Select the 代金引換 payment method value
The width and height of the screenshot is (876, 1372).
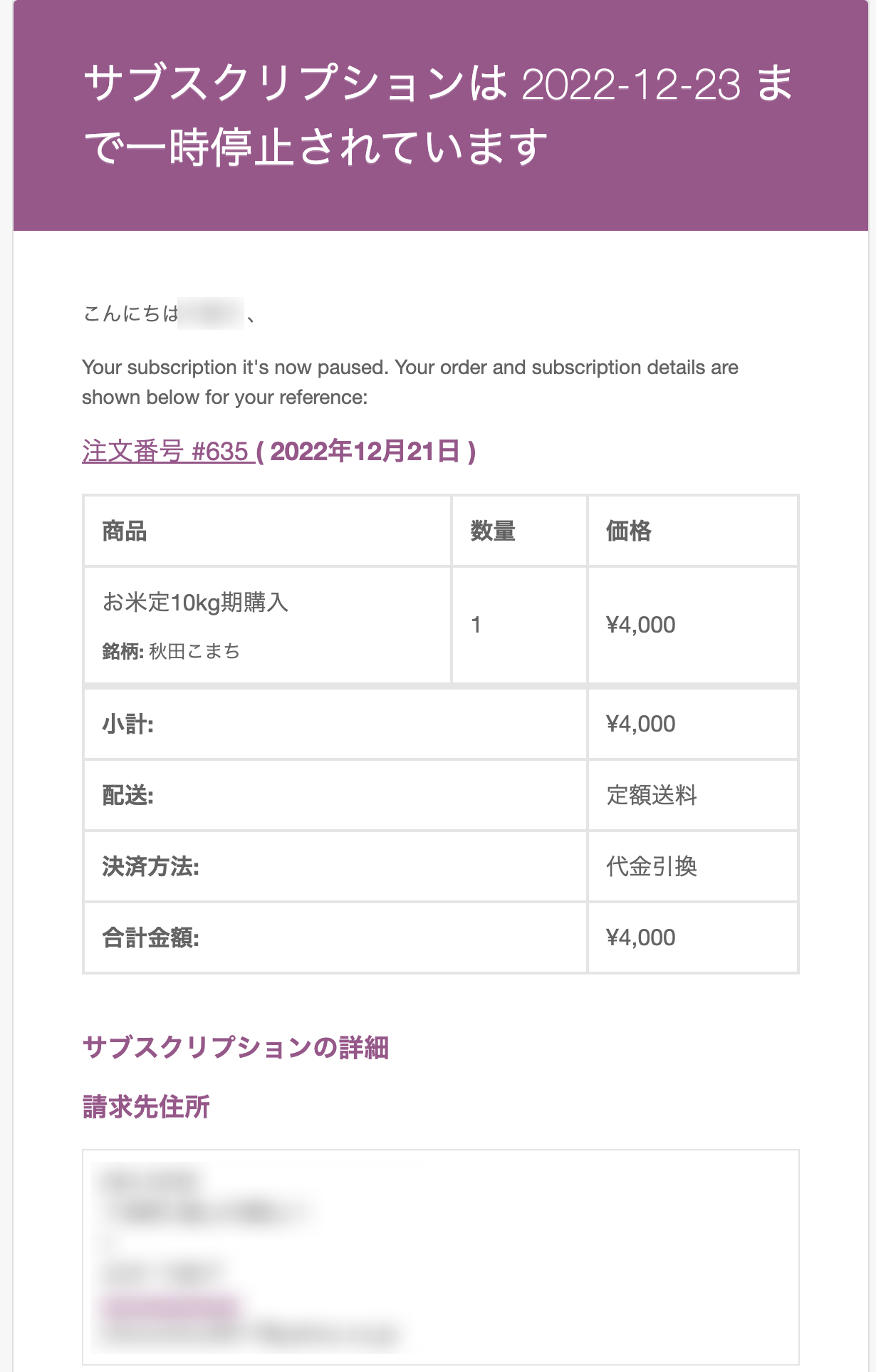point(652,867)
